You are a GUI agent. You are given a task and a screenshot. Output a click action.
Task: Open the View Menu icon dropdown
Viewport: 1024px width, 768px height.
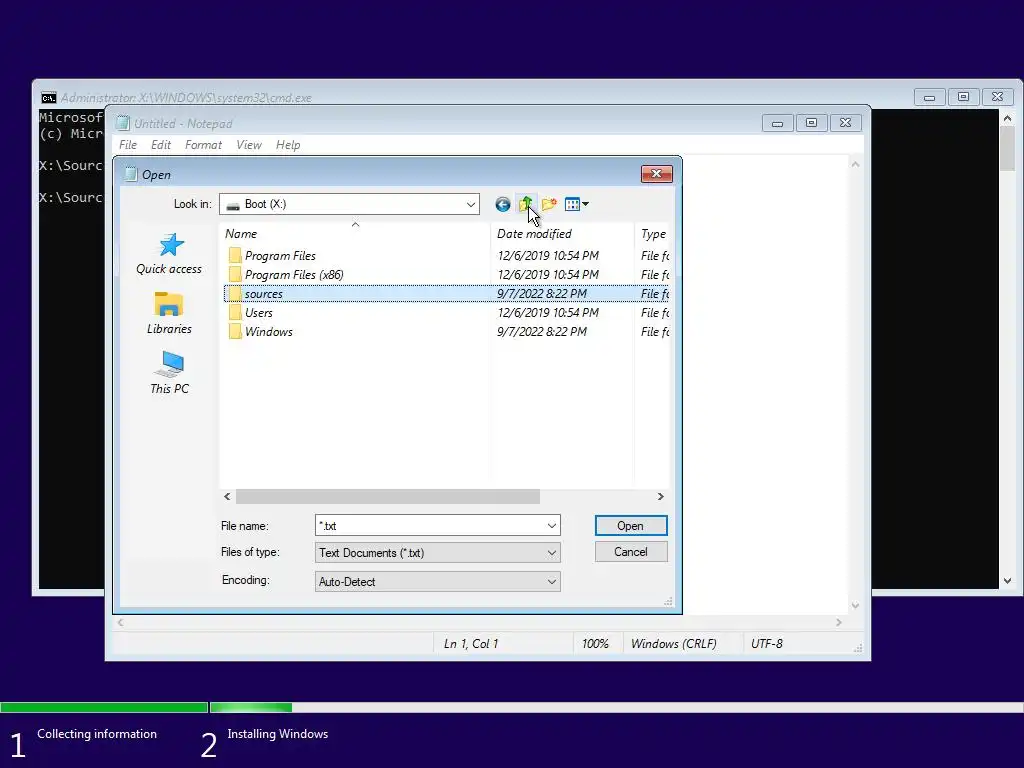(577, 204)
